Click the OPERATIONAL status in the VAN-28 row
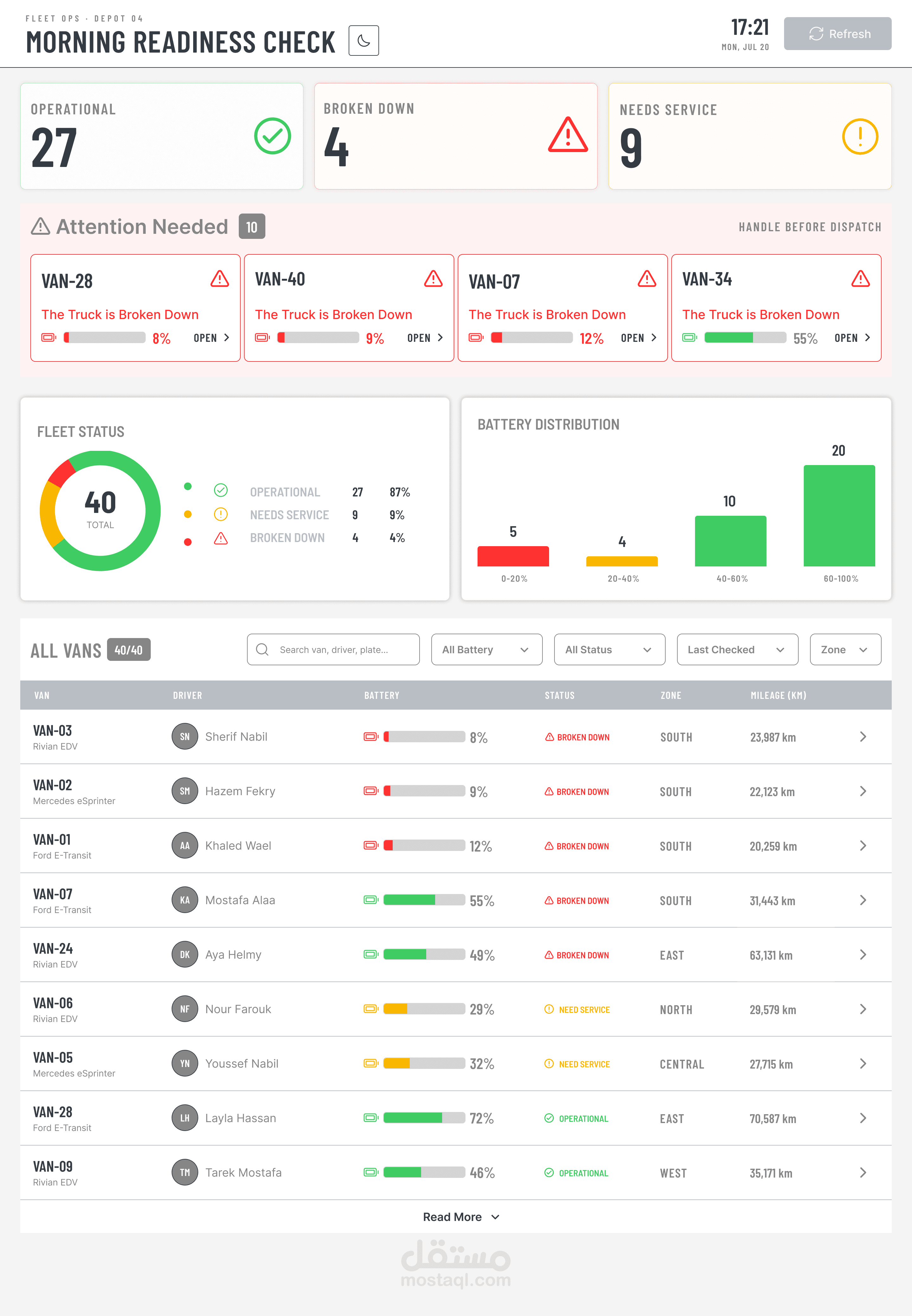The image size is (912, 1316). (576, 1119)
